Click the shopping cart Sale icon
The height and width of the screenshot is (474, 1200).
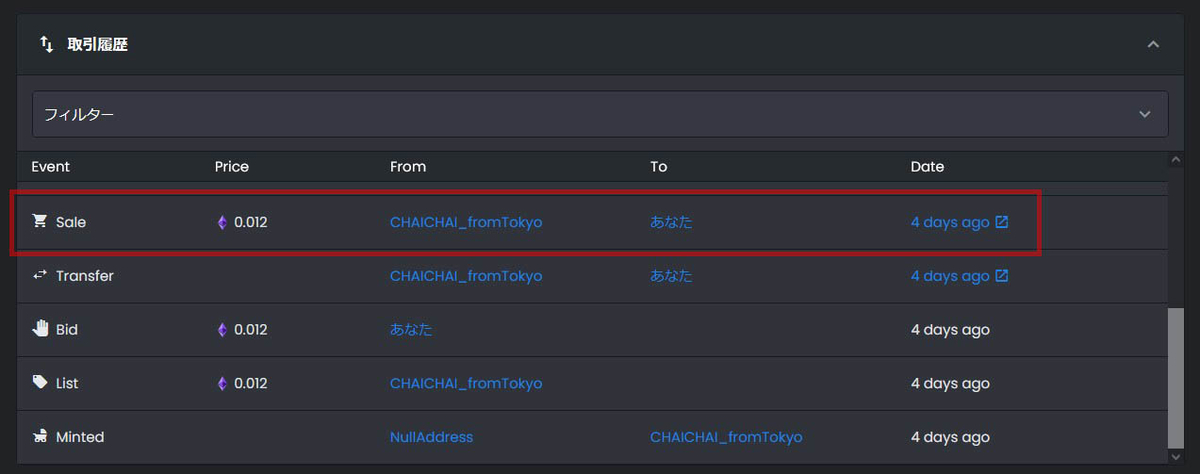(x=40, y=222)
